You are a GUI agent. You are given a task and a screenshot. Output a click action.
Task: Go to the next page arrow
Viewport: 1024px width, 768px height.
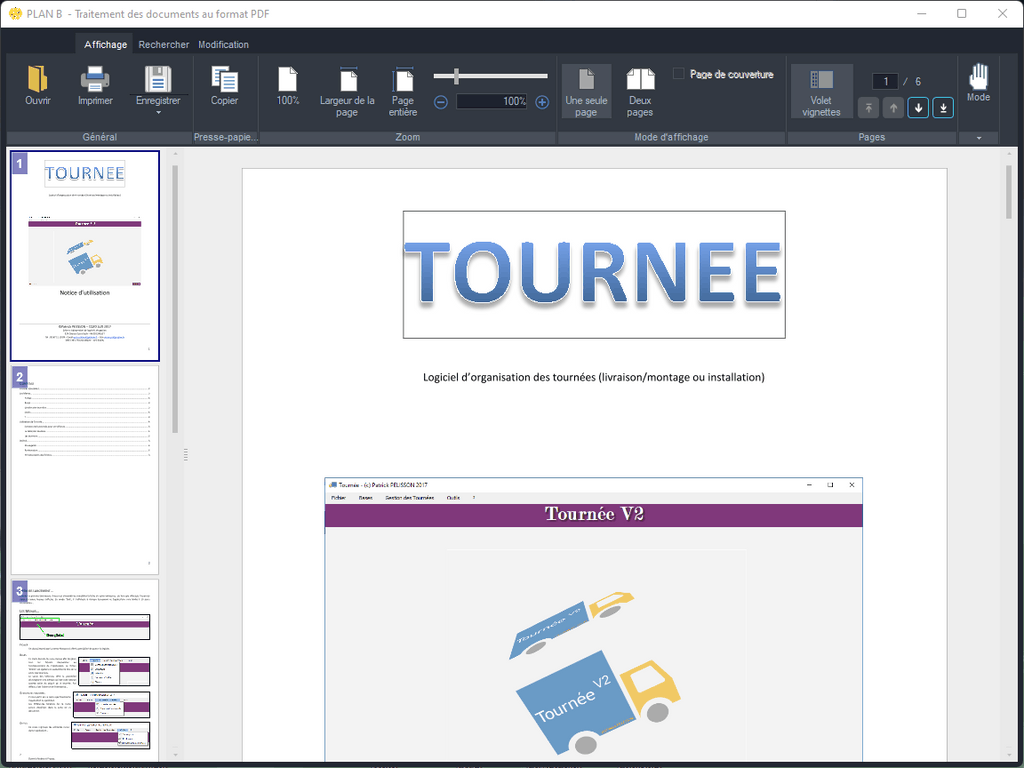[x=918, y=108]
